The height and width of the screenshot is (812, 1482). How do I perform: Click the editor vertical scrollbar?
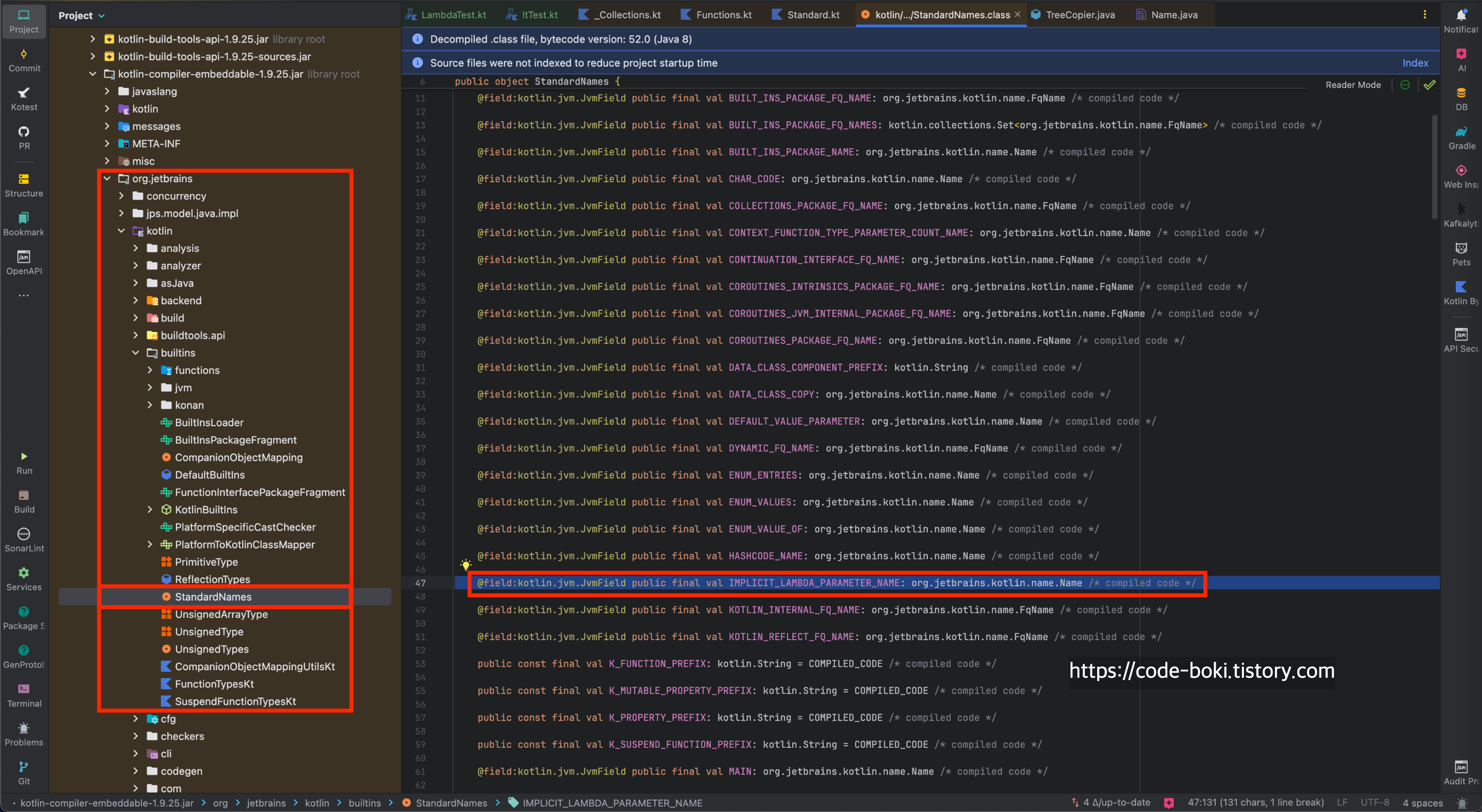(1435, 167)
